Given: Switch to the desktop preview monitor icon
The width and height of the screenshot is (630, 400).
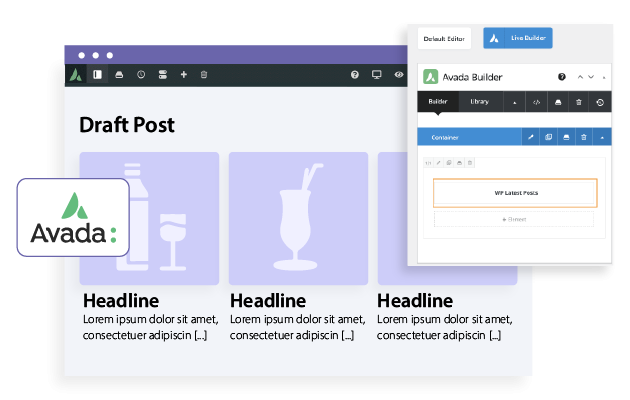Looking at the screenshot, I should [x=377, y=74].
